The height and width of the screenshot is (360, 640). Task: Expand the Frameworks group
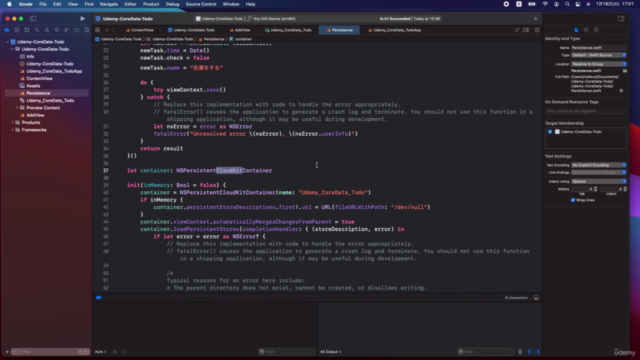tap(12, 130)
